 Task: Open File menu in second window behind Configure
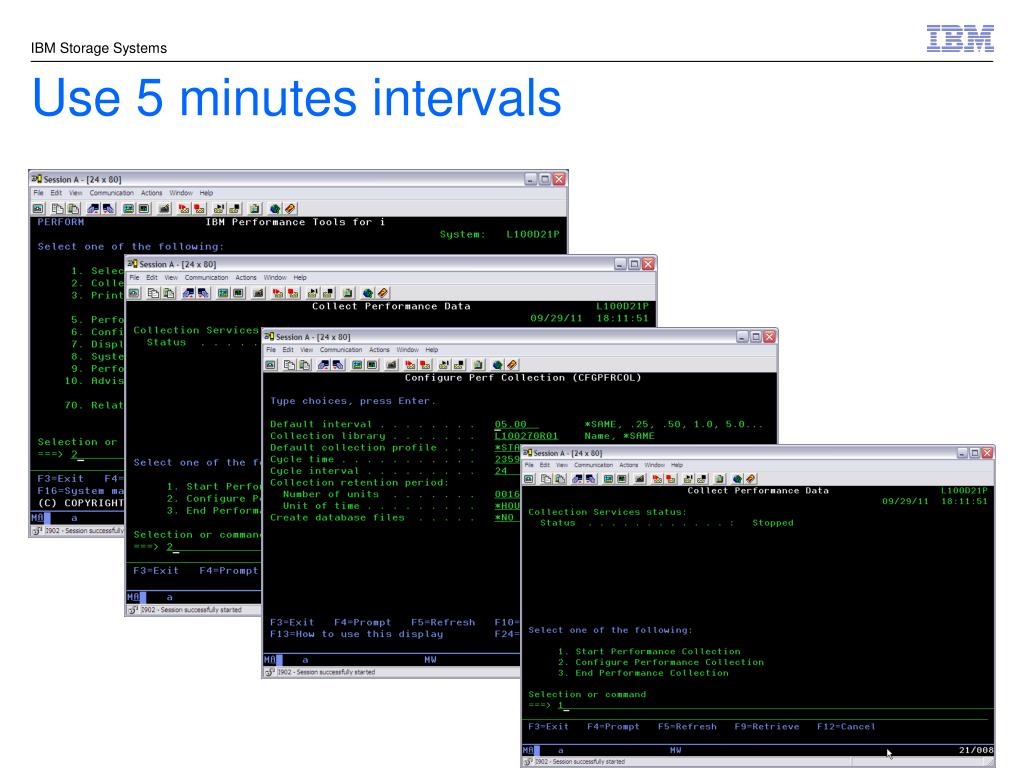point(134,278)
